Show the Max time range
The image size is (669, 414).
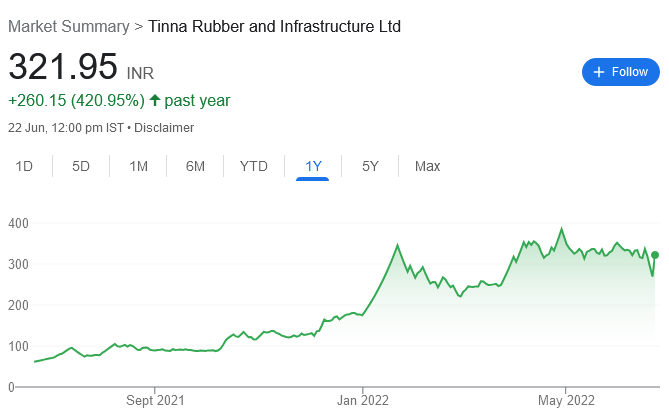(x=427, y=166)
